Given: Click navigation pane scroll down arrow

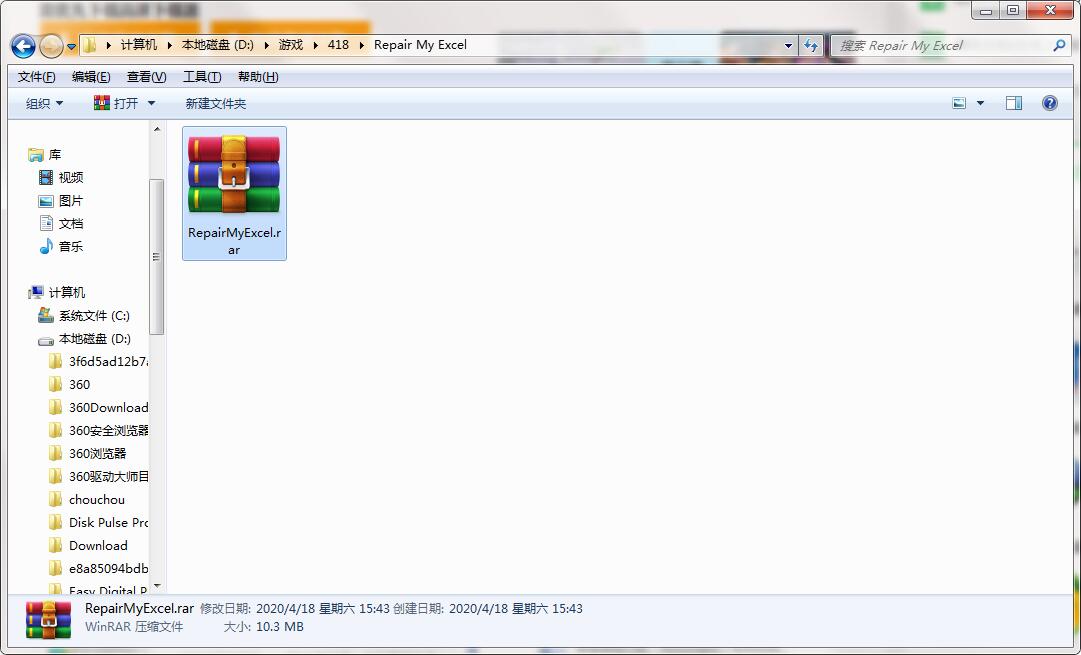Looking at the screenshot, I should [x=157, y=586].
